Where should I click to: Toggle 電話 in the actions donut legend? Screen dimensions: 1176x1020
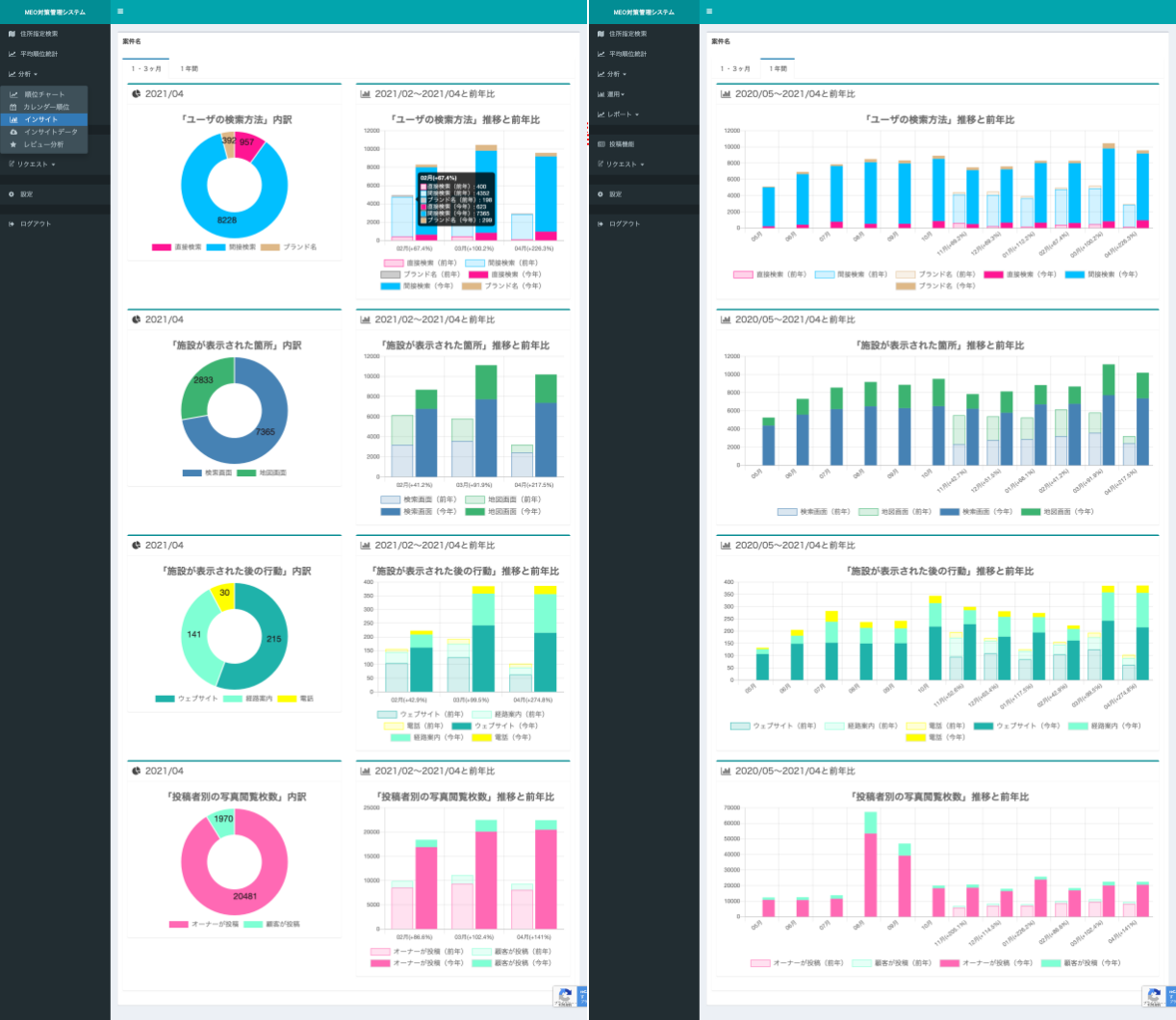point(295,699)
